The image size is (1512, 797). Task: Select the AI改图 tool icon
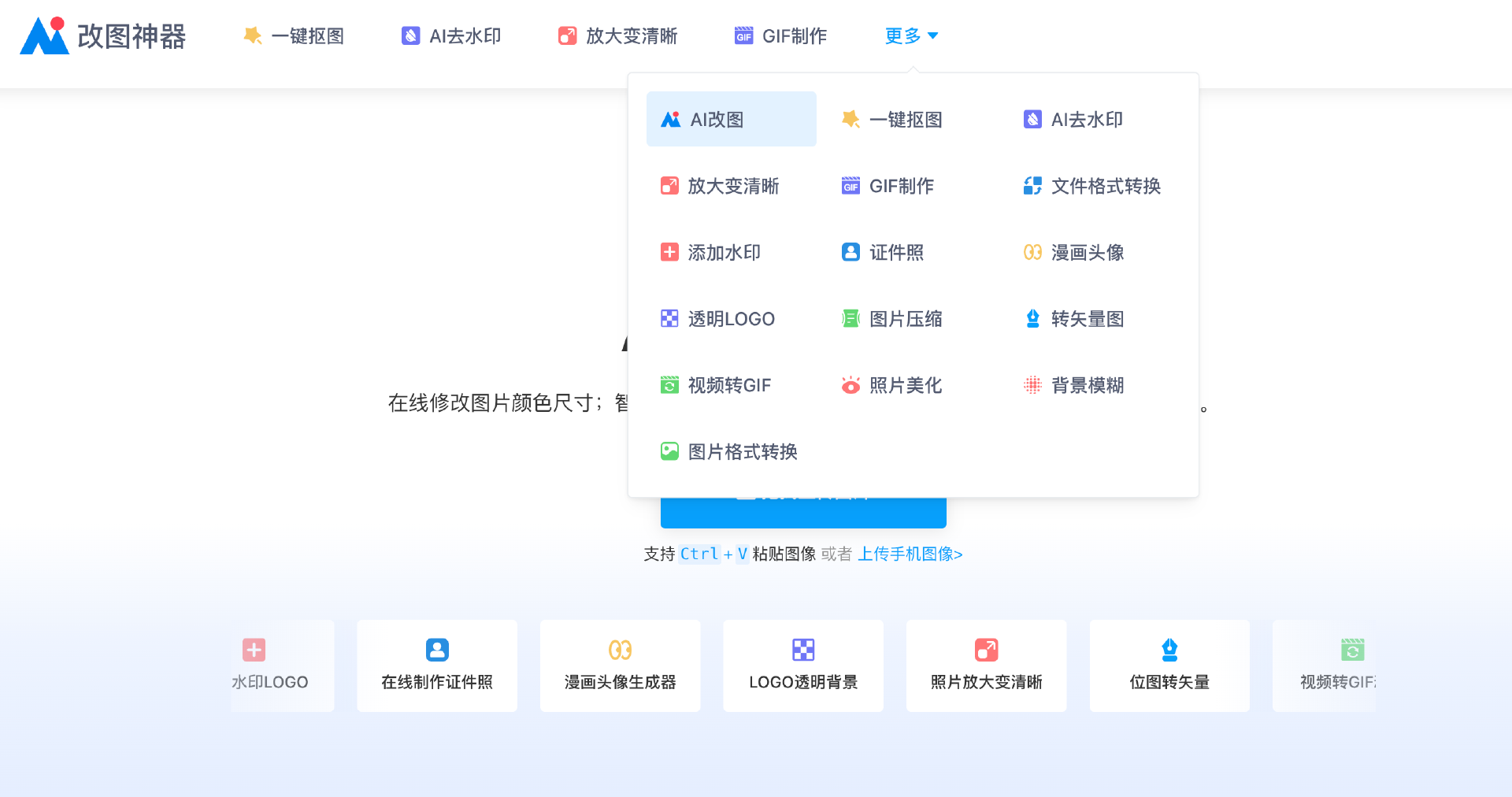(x=670, y=119)
